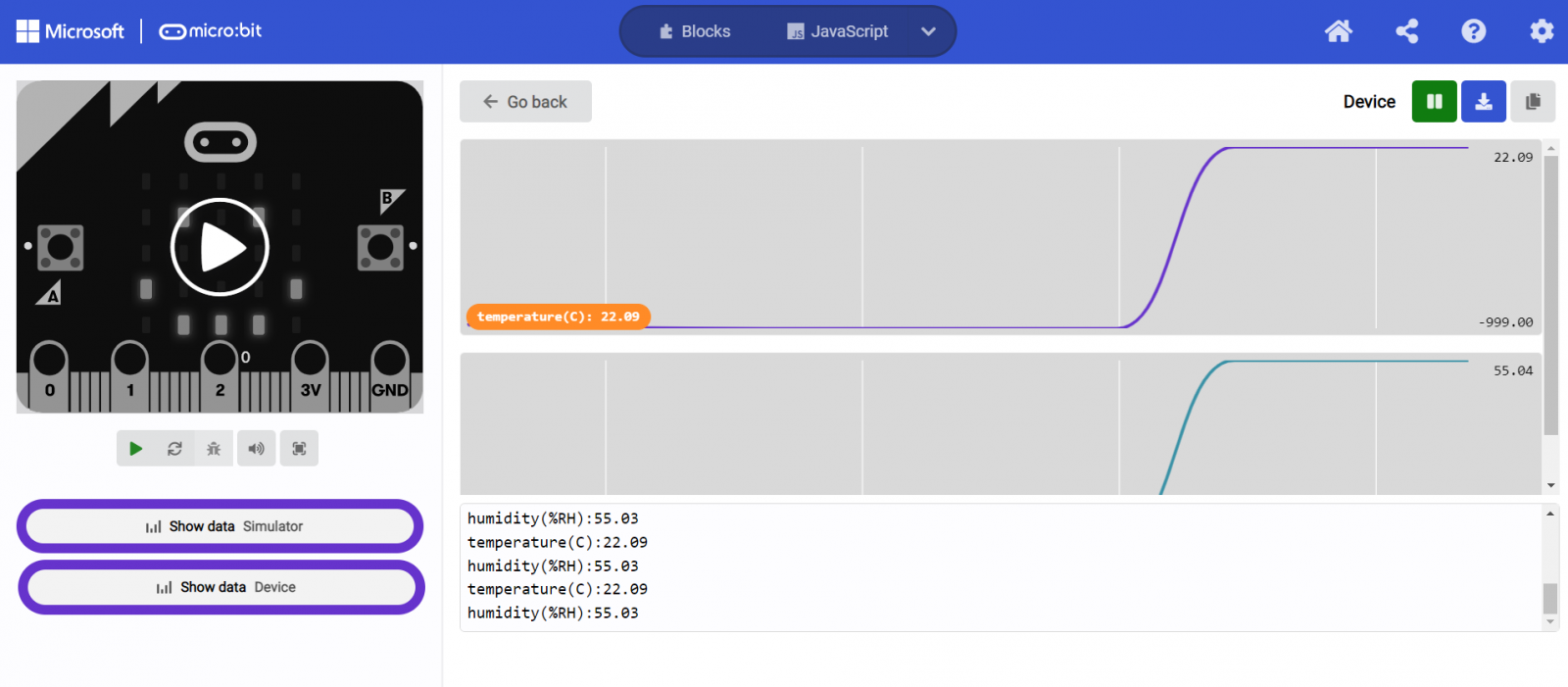1568x687 pixels.
Task: Click the GND pin on the micro:bit
Action: click(390, 375)
